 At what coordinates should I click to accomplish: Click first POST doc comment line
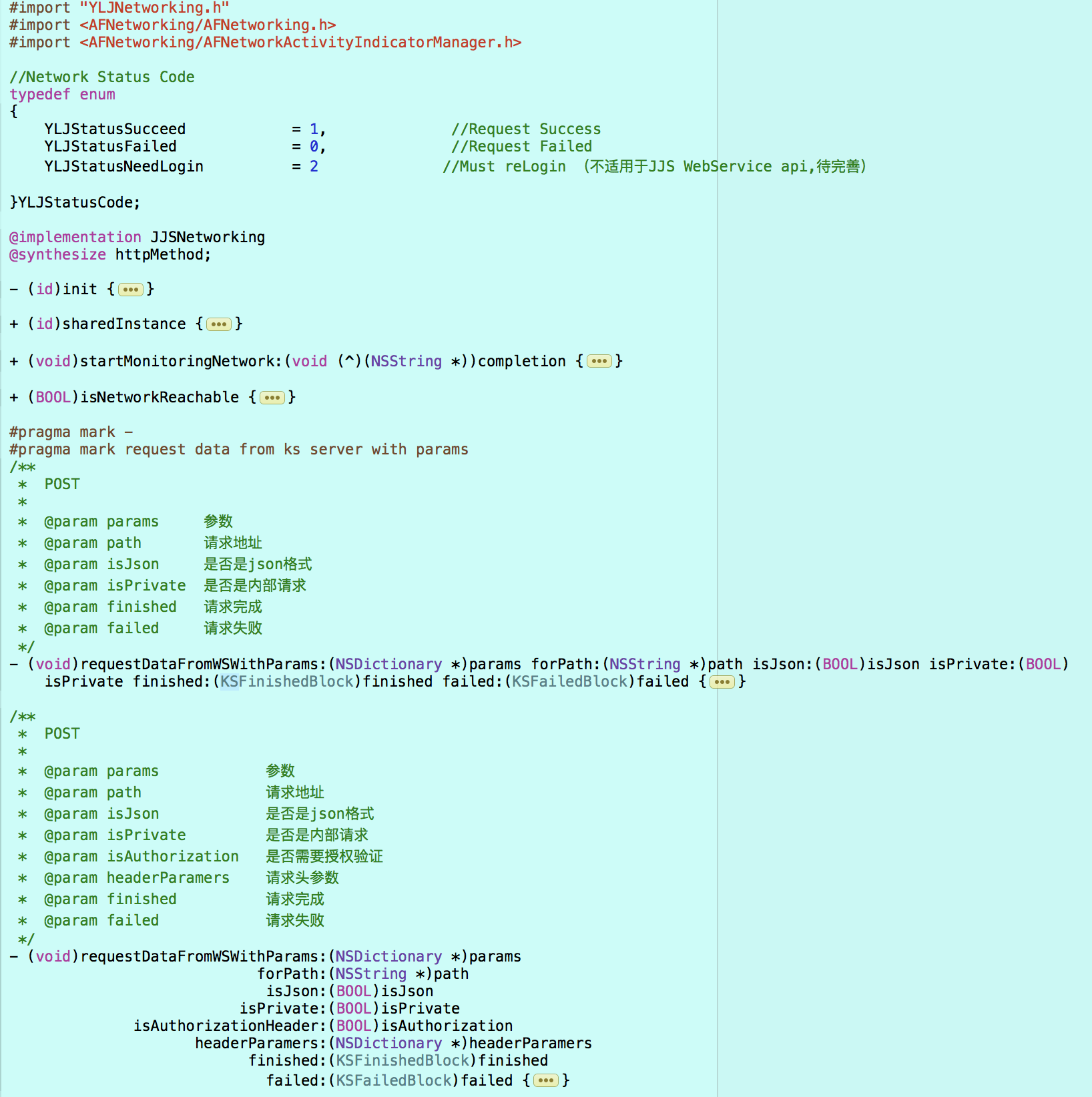click(x=62, y=484)
